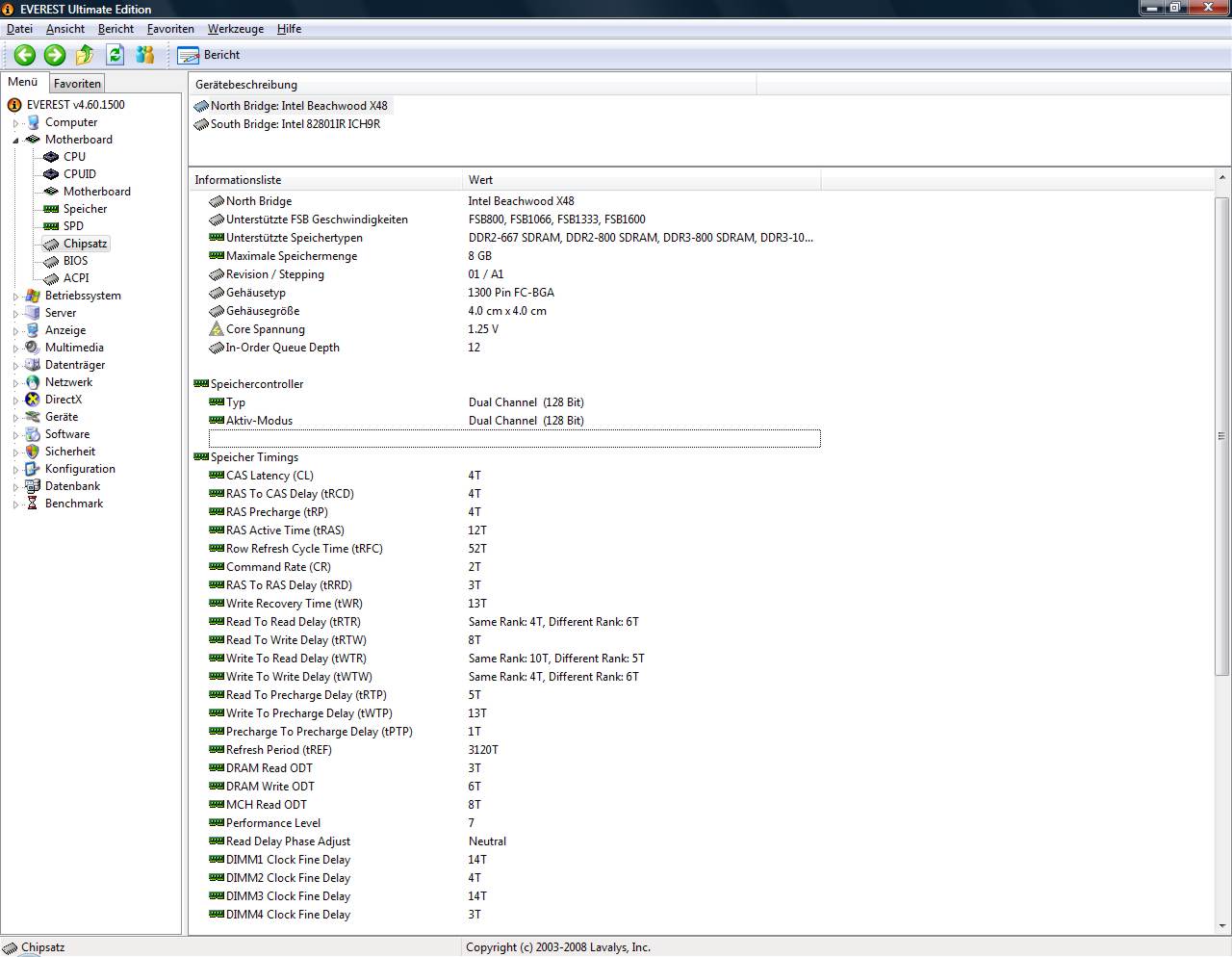Click the Anzeige monitor icon
This screenshot has width=1232, height=957.
tap(33, 330)
